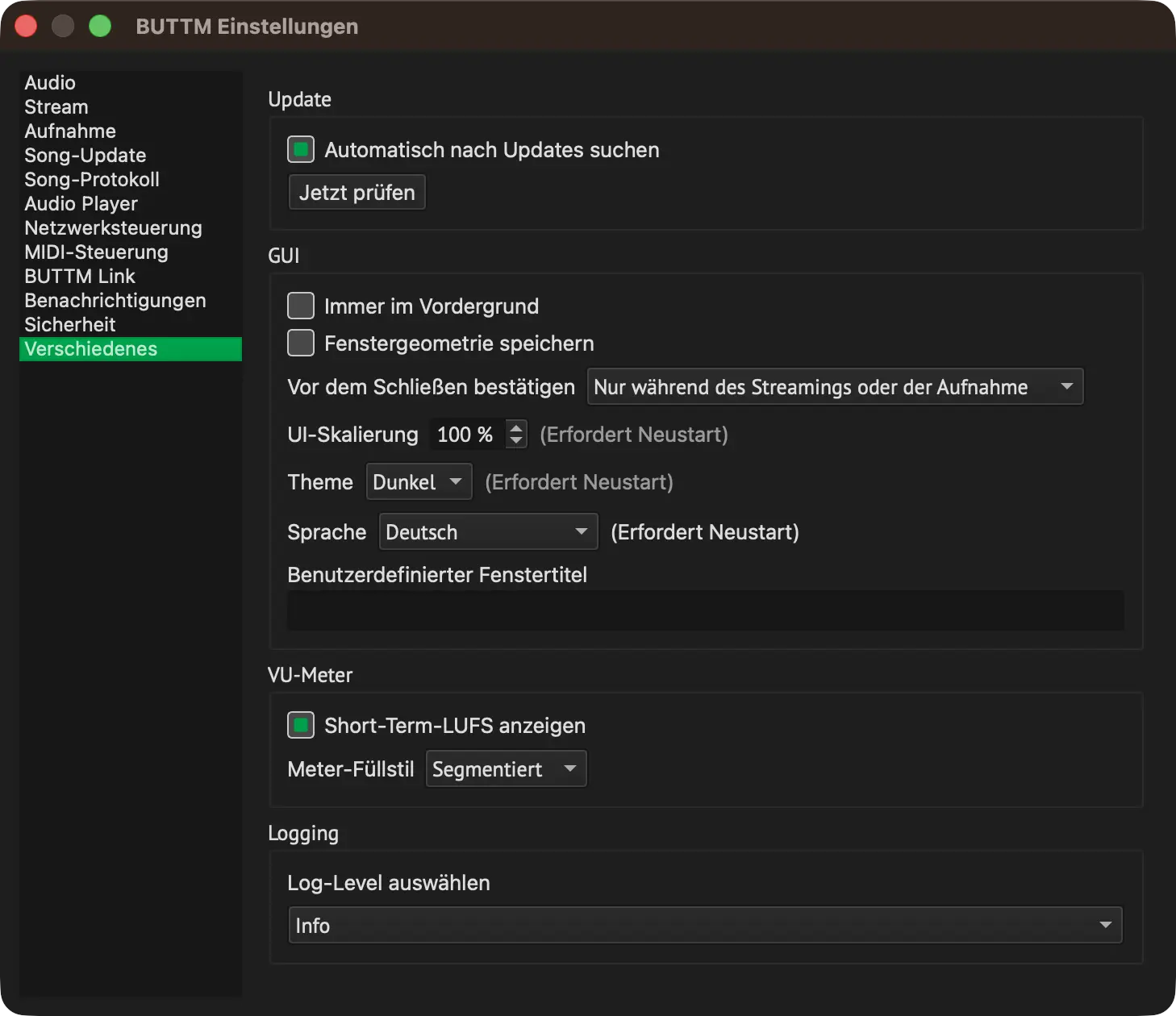Open Meter-Füllstil dropdown showing Segmentiert

click(x=507, y=769)
